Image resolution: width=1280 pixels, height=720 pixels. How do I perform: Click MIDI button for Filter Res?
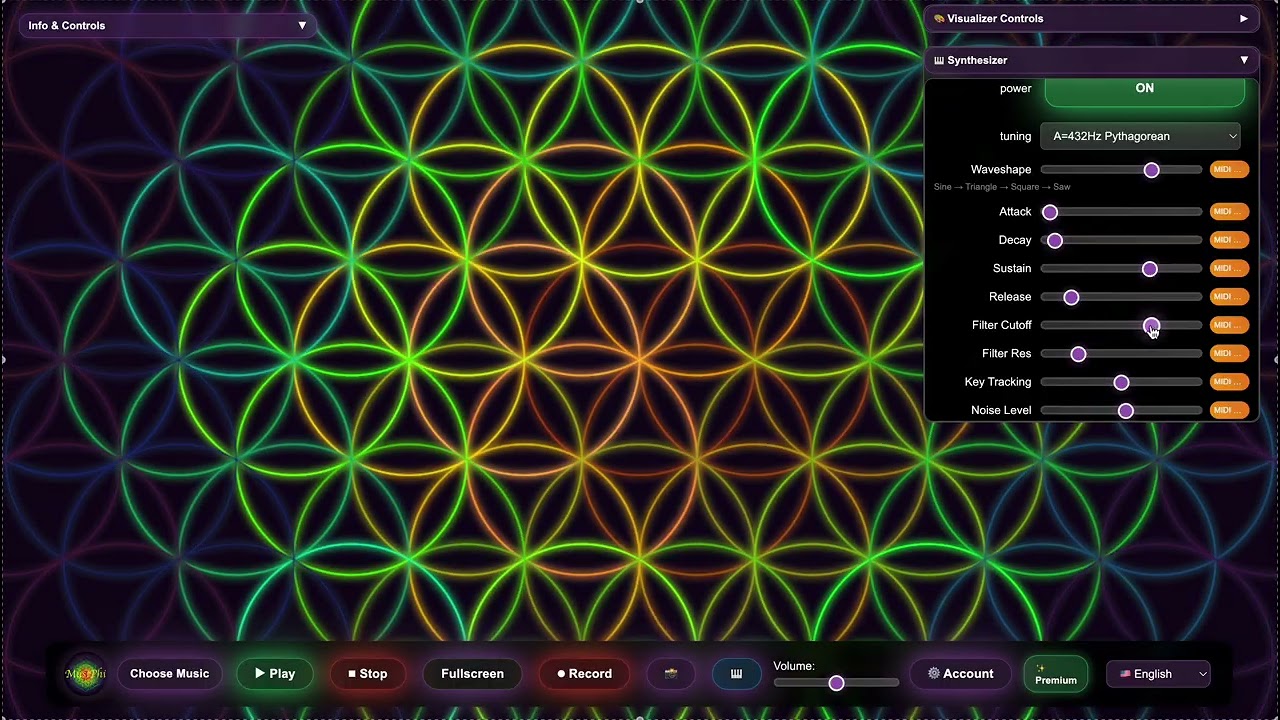tap(1229, 353)
